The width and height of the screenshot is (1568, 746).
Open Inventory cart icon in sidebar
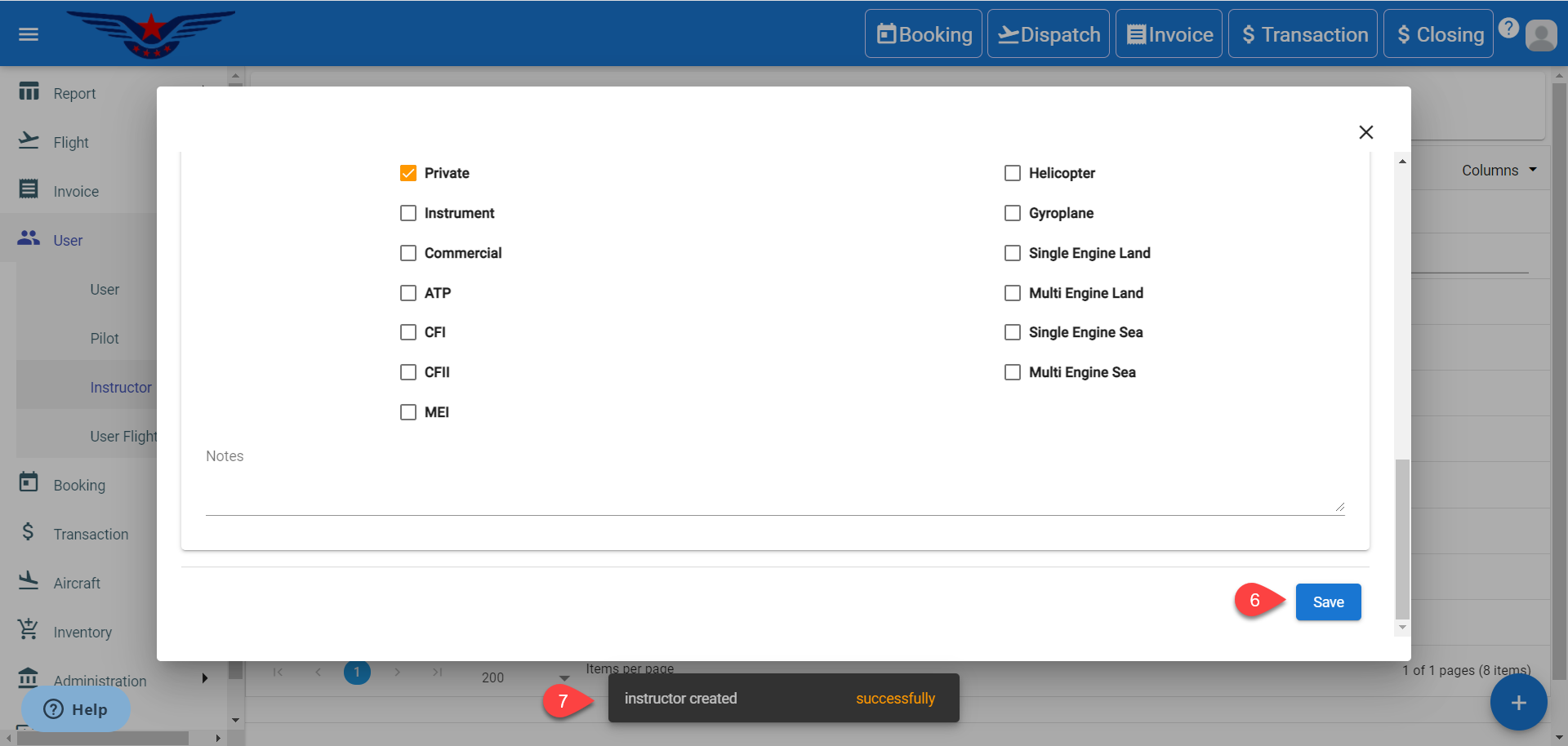tap(29, 630)
